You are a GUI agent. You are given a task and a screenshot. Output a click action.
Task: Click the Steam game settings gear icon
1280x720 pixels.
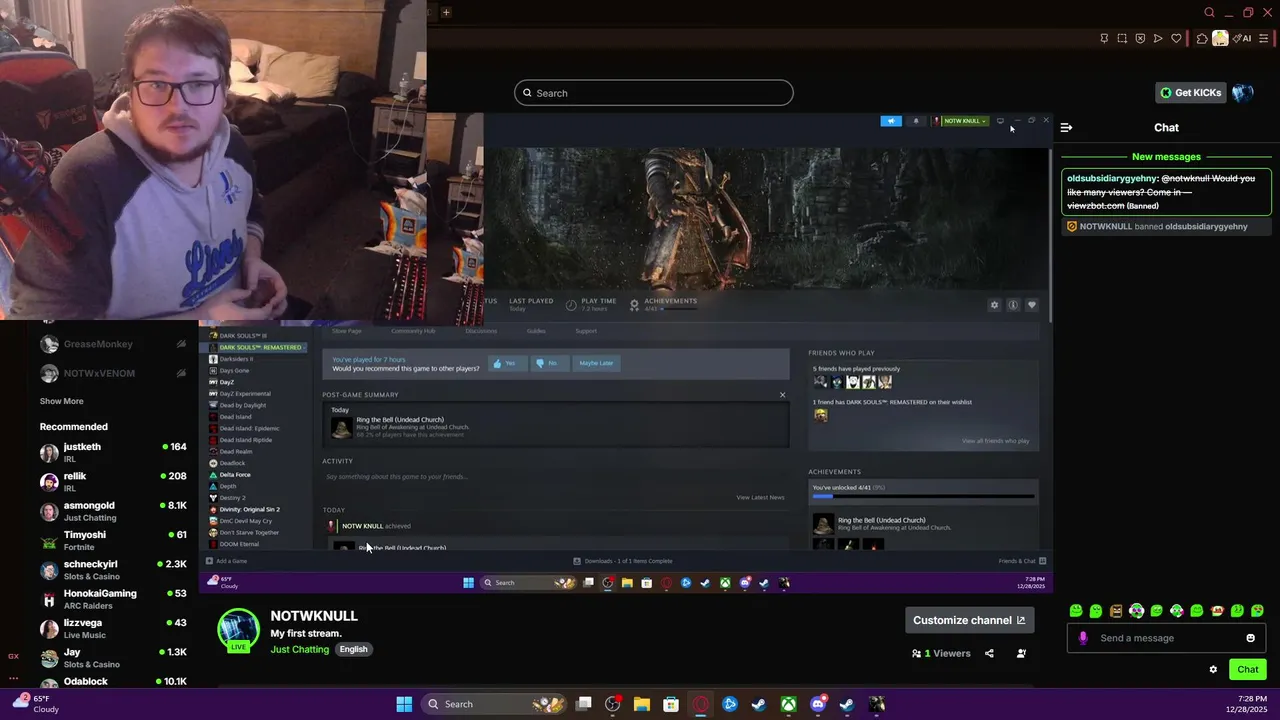994,305
